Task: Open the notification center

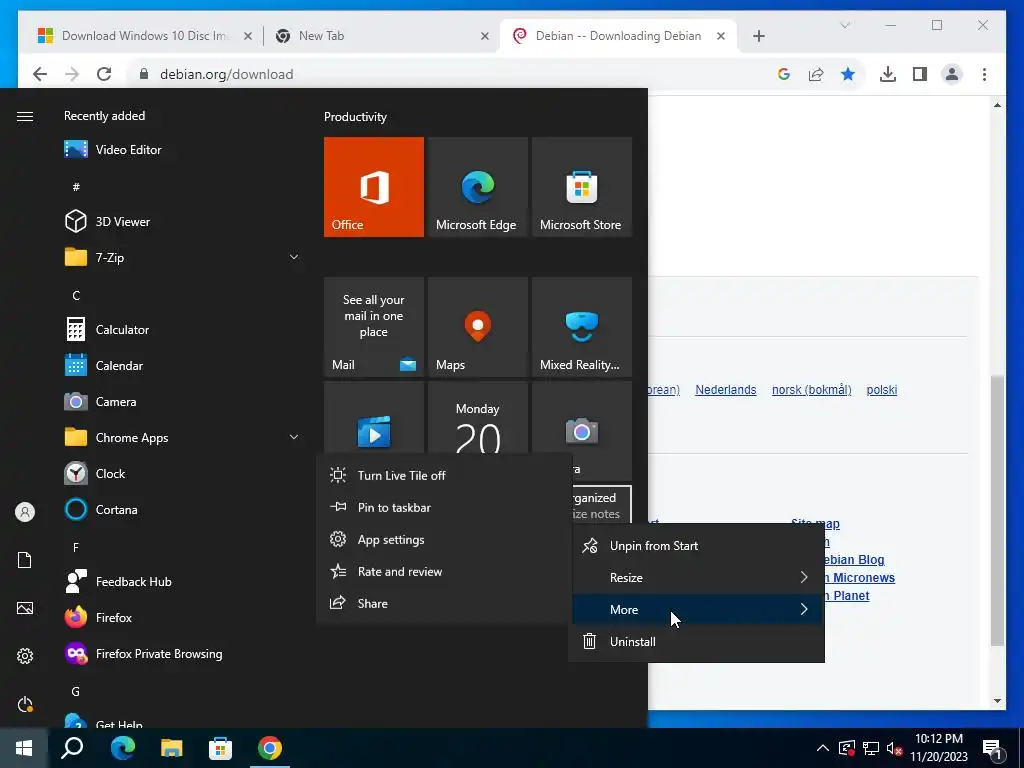Action: [x=992, y=748]
